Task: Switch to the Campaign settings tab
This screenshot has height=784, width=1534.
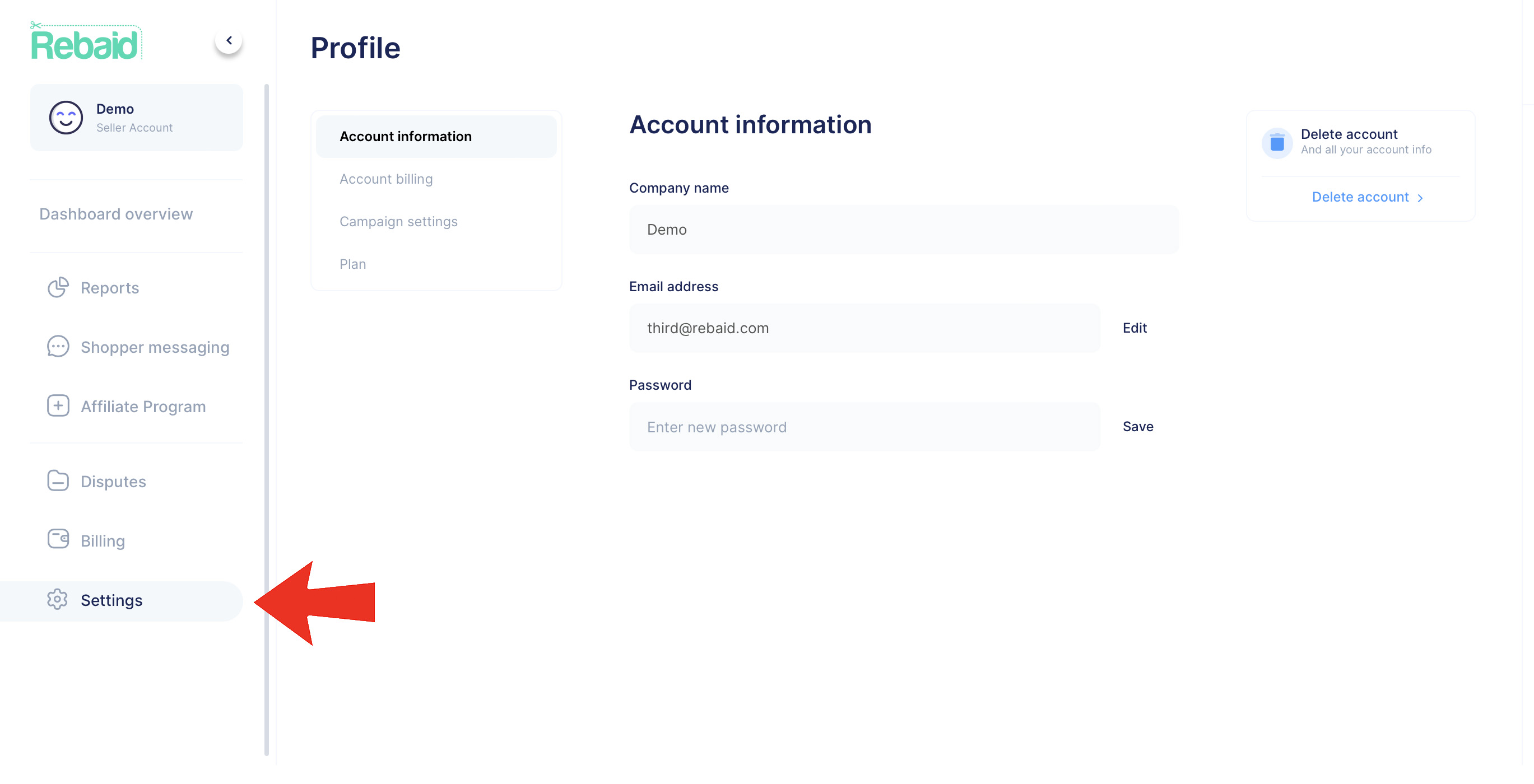Action: [x=398, y=221]
